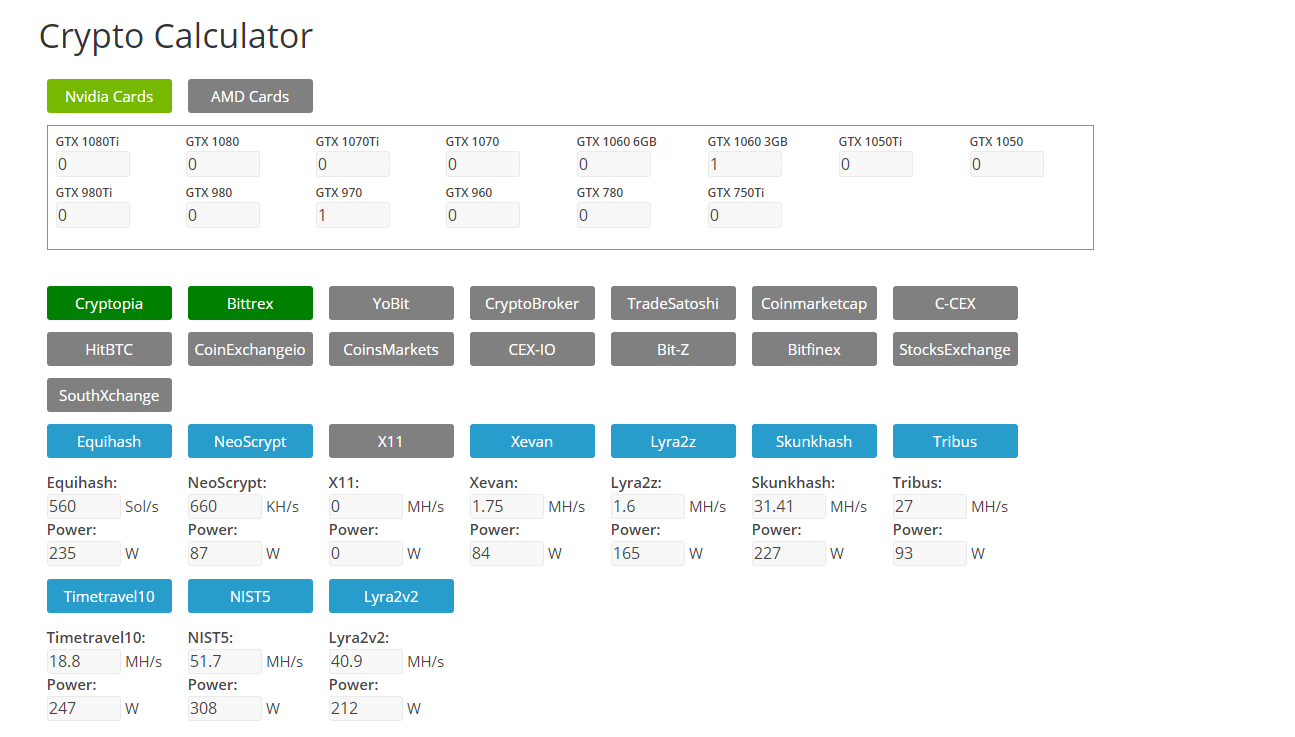Focus the GTX 1080 count field

(x=223, y=164)
